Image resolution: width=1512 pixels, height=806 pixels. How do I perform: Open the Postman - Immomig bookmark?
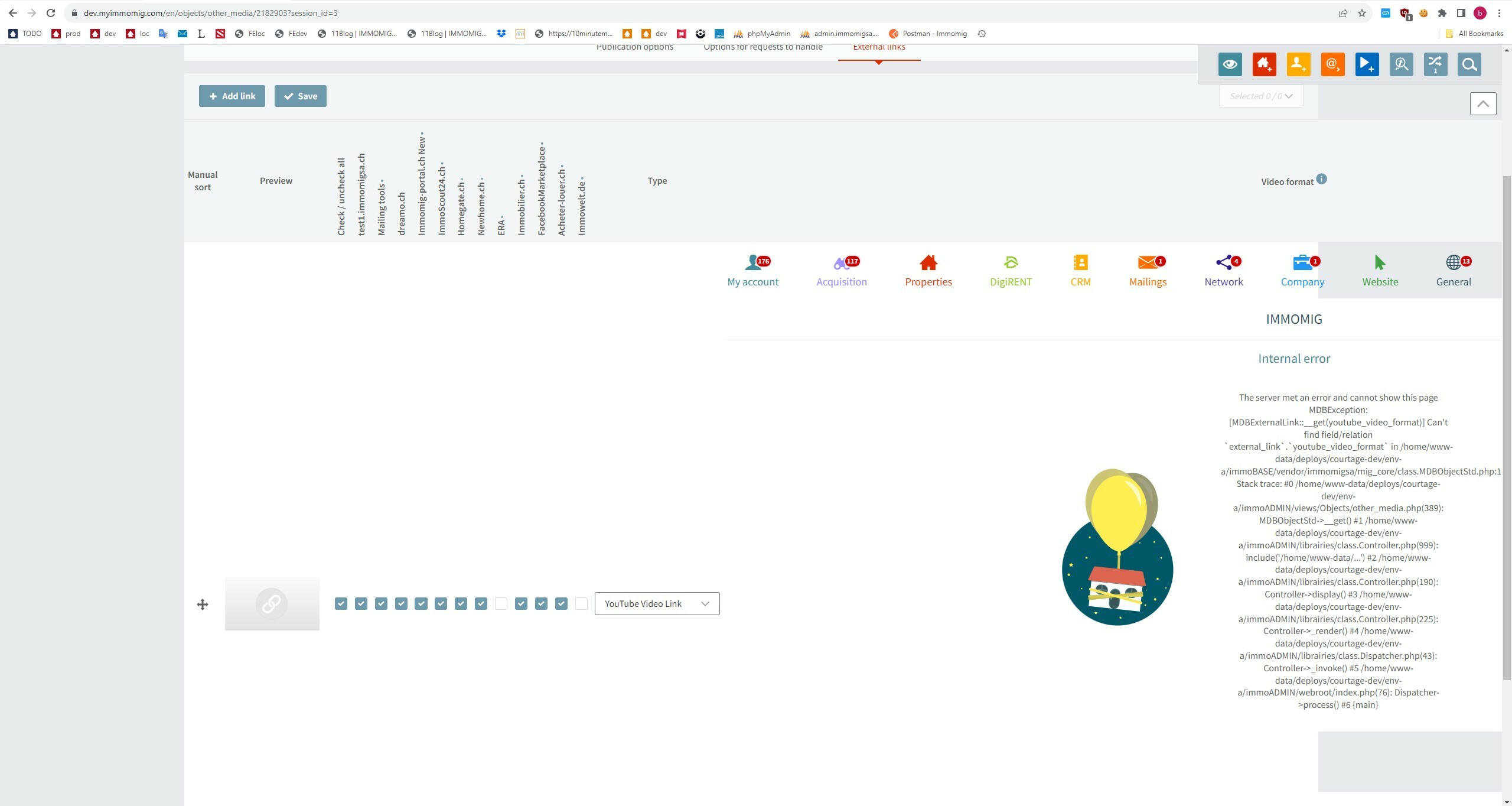click(x=928, y=34)
